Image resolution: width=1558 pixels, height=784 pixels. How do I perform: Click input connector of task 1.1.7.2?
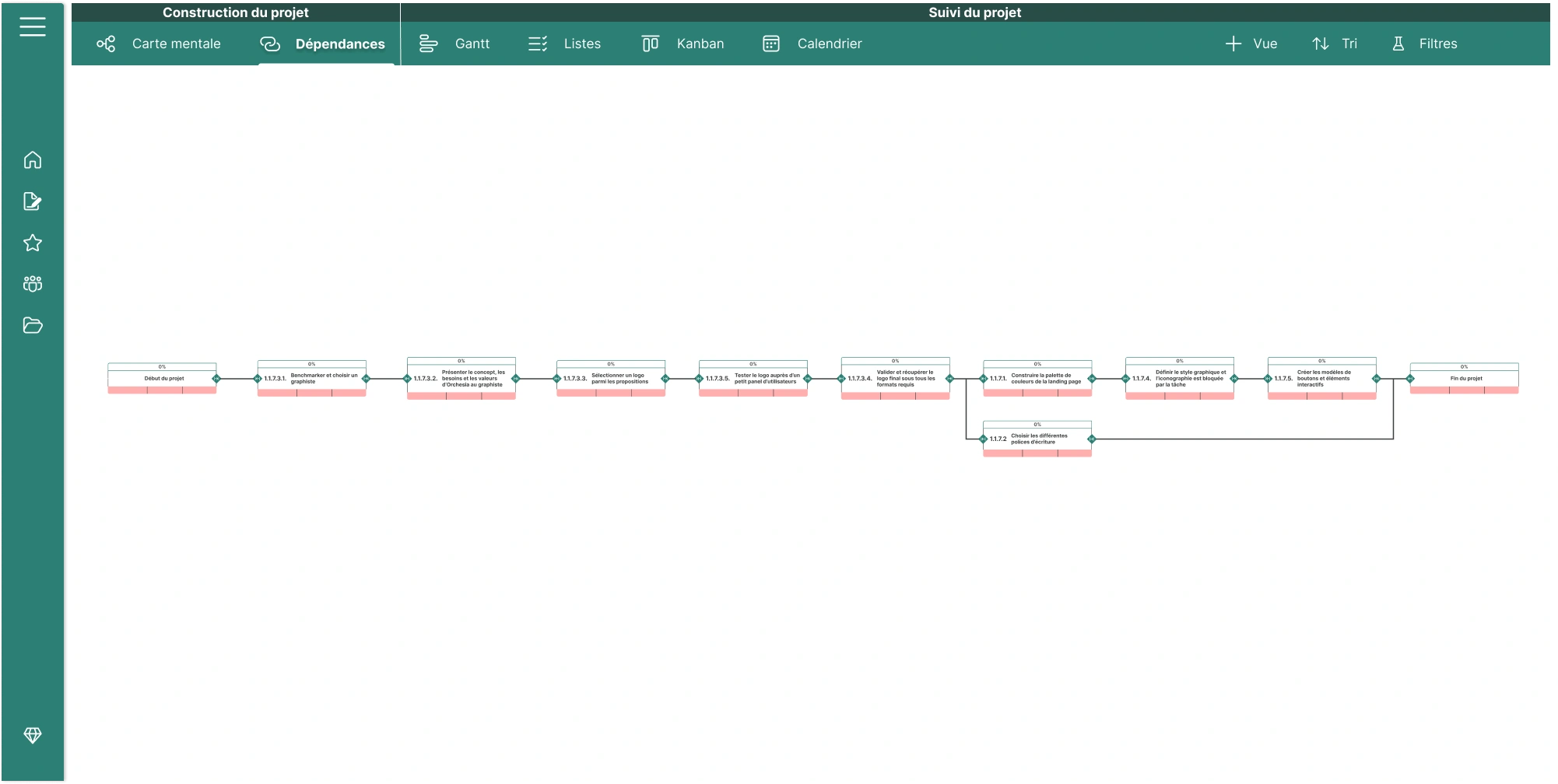click(x=983, y=439)
